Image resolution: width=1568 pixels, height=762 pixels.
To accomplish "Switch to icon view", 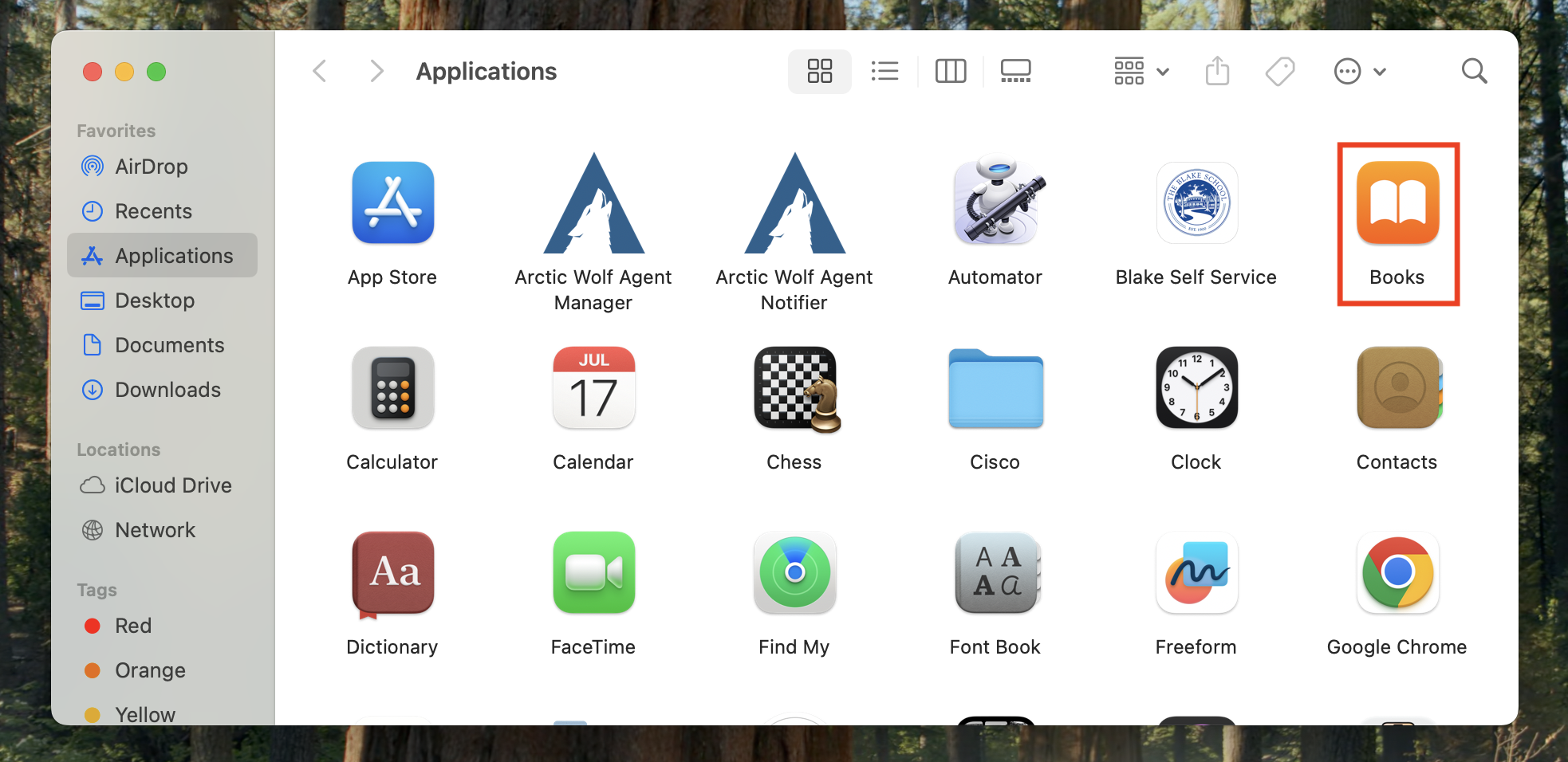I will coord(819,71).
